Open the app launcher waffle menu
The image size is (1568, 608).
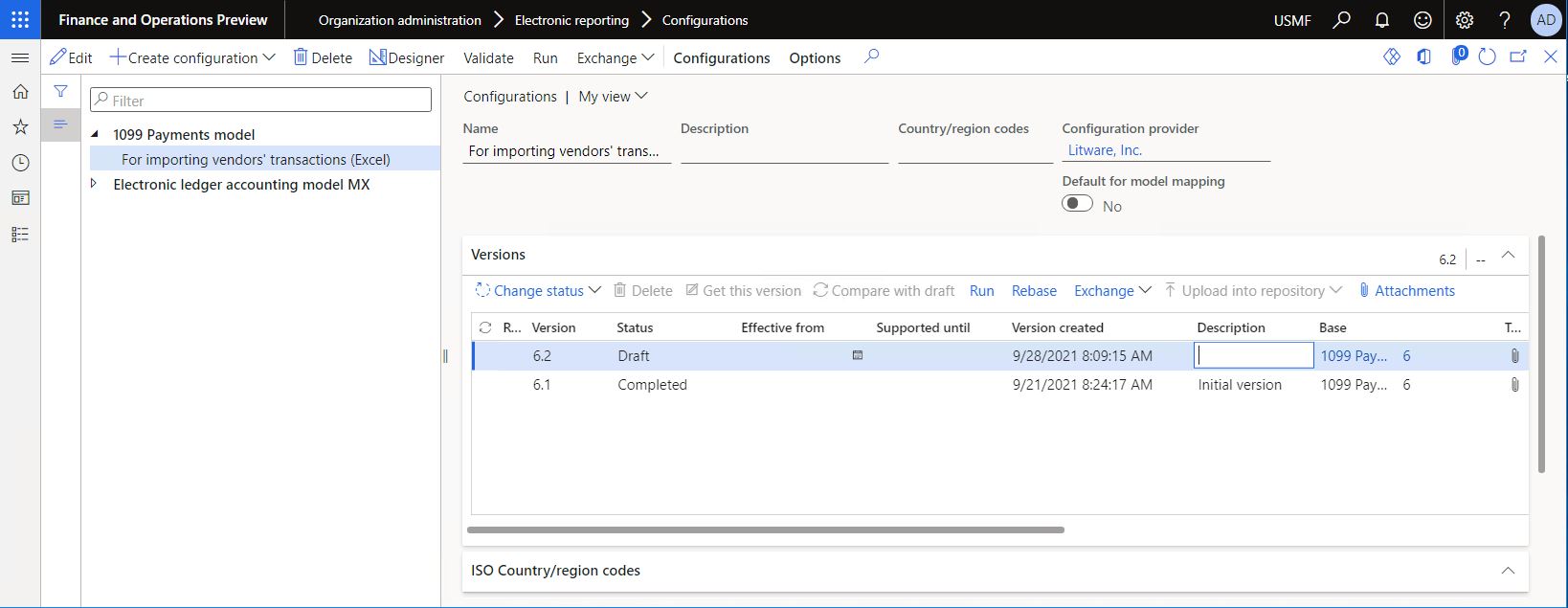click(20, 19)
